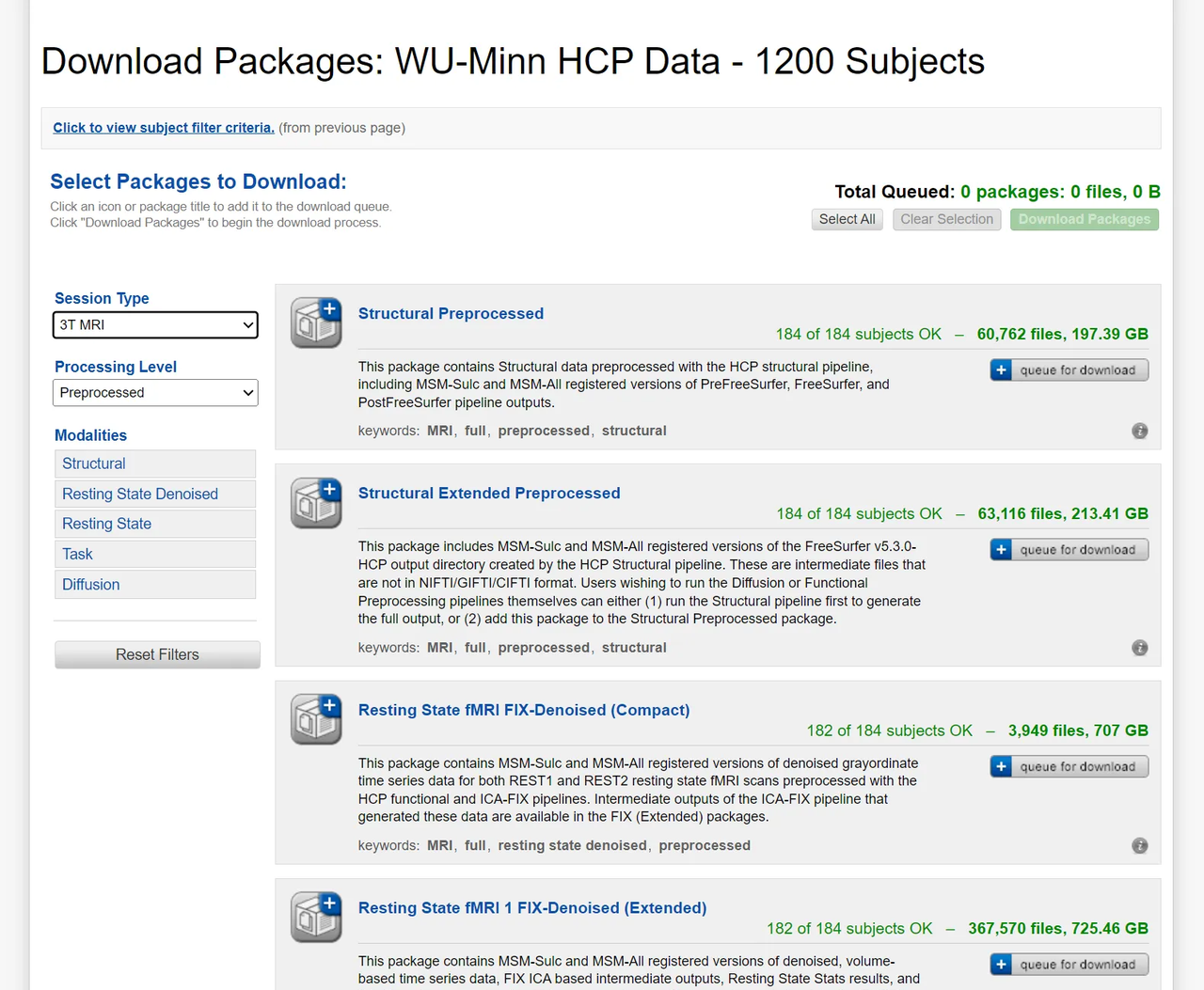Open info icon for Structural Extended Preprocessed
Screen dimensions: 1204x990
coord(1139,648)
